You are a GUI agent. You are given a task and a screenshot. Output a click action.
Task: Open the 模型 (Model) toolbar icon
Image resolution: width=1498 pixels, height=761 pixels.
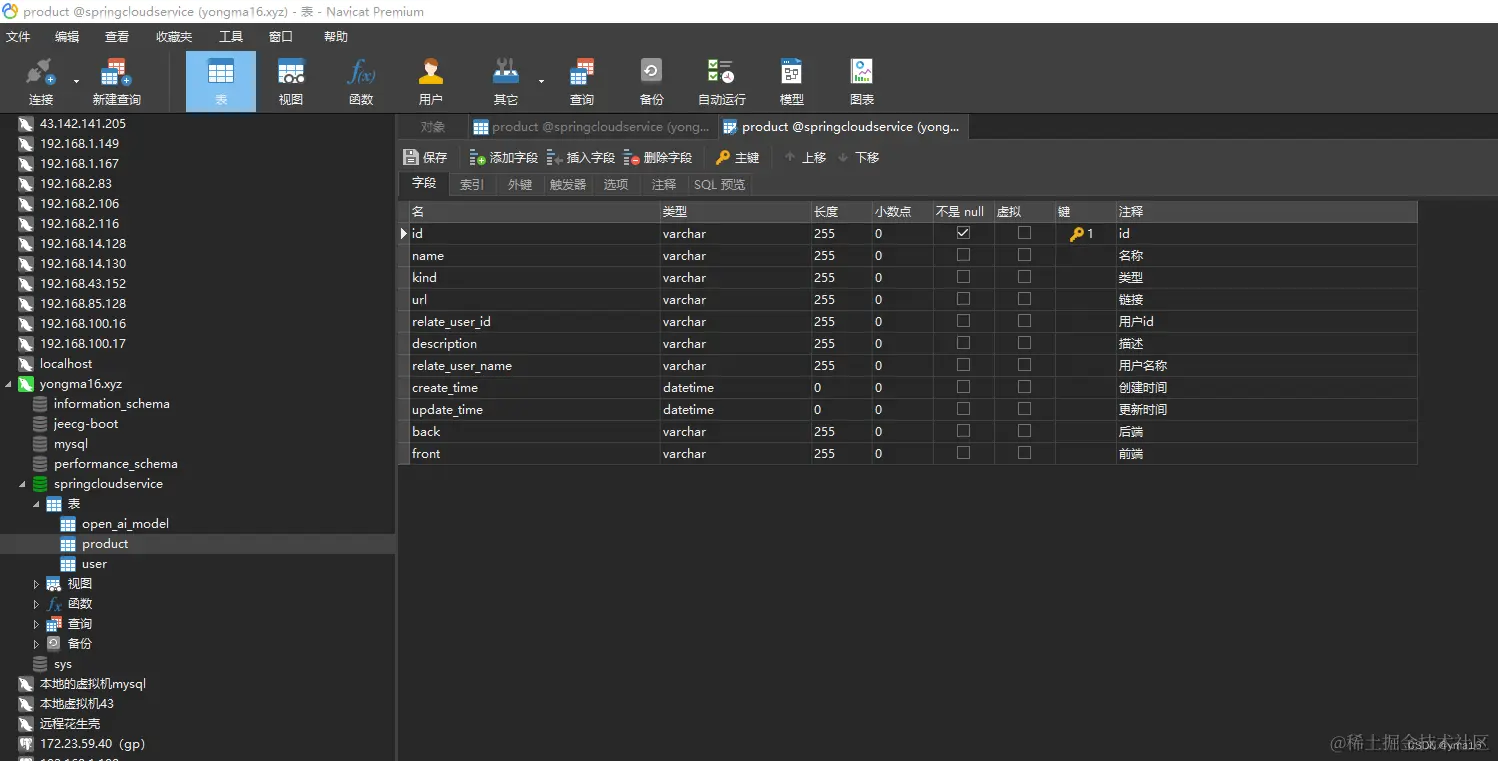(x=791, y=82)
